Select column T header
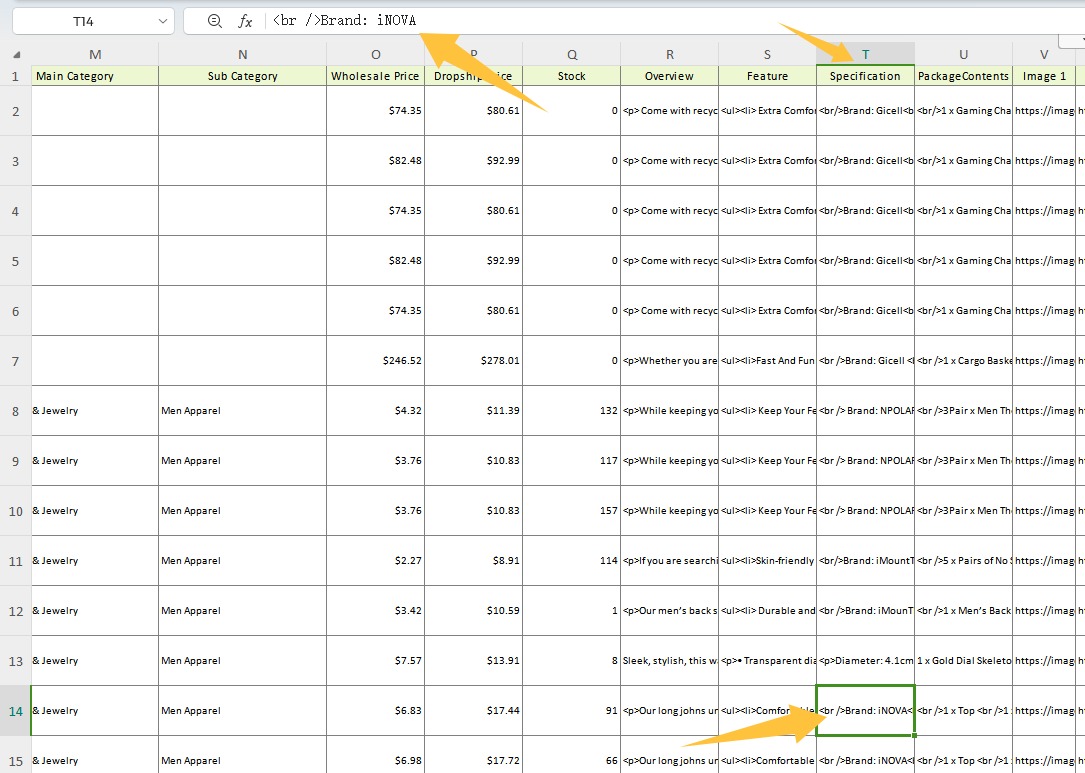 point(865,54)
